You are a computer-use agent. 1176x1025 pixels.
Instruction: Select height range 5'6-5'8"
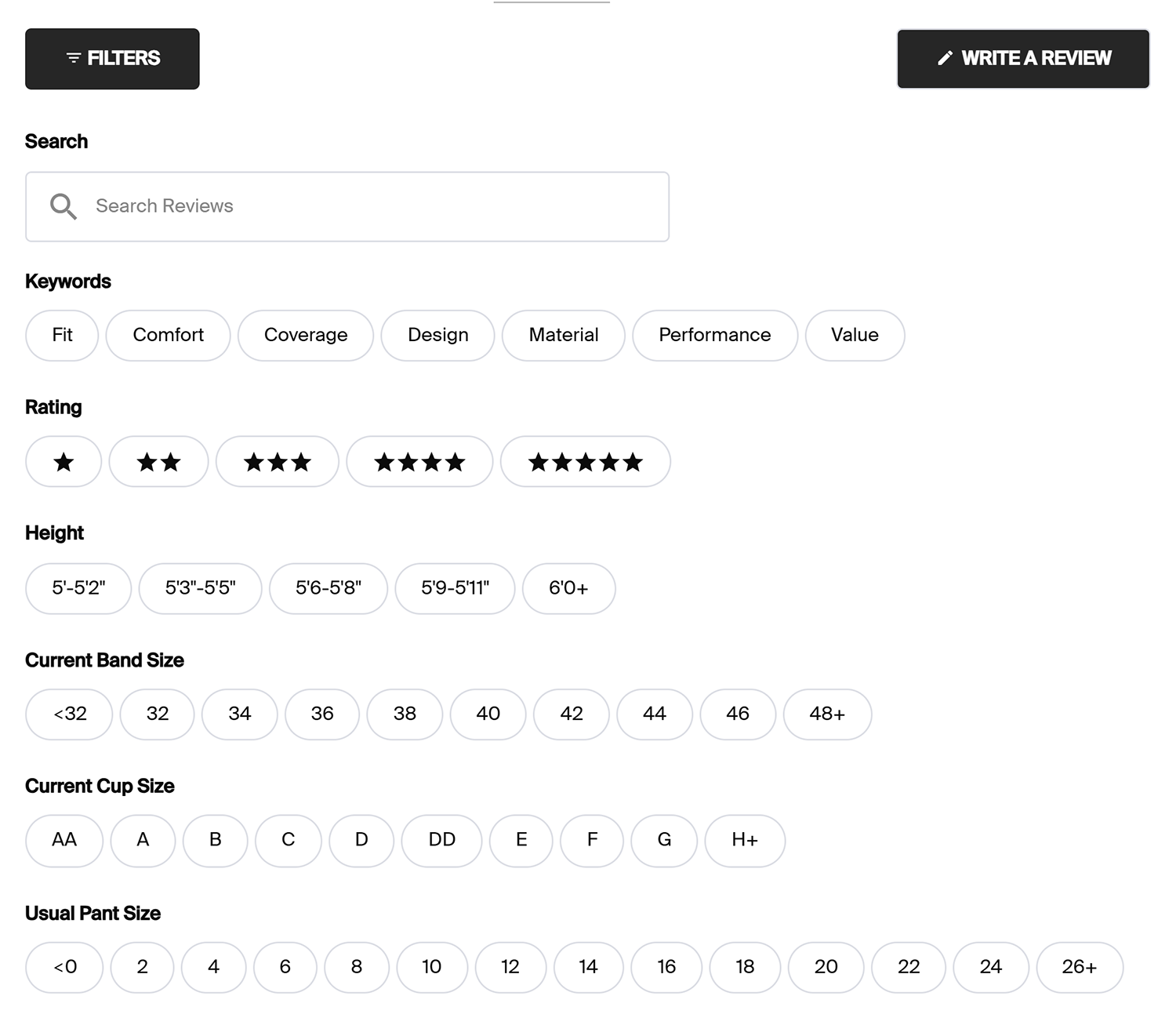tap(328, 588)
